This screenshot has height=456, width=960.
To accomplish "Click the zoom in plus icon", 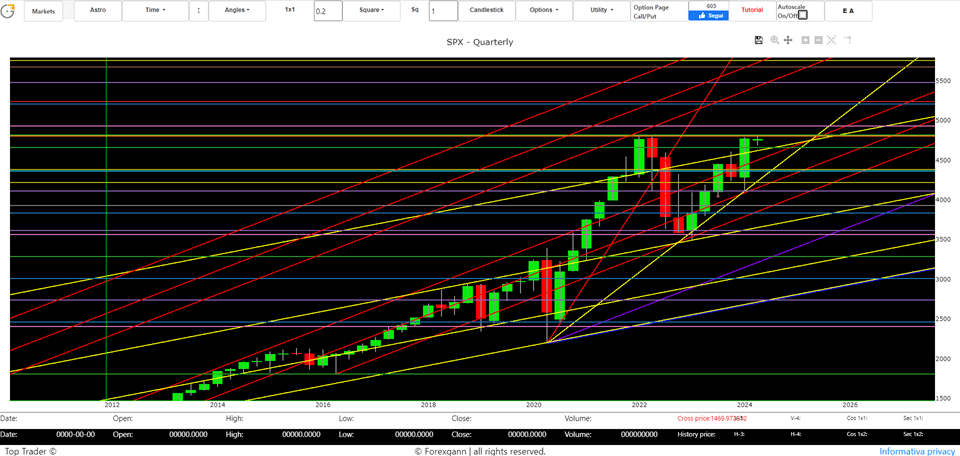I will [804, 40].
